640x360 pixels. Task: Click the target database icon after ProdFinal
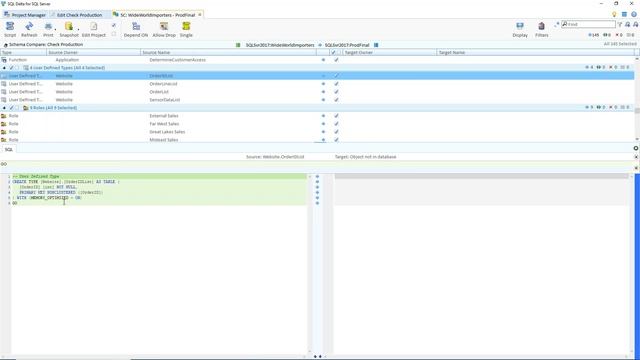pos(376,45)
